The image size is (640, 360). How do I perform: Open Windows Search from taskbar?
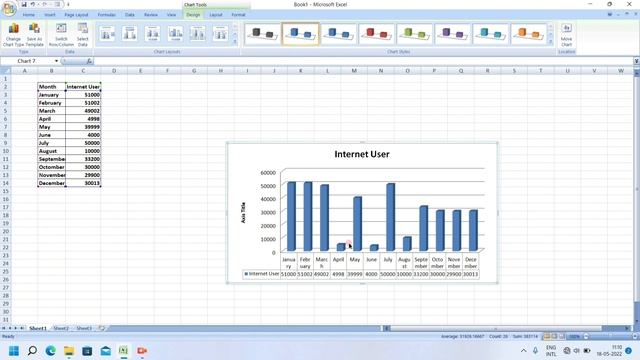(x=32, y=351)
